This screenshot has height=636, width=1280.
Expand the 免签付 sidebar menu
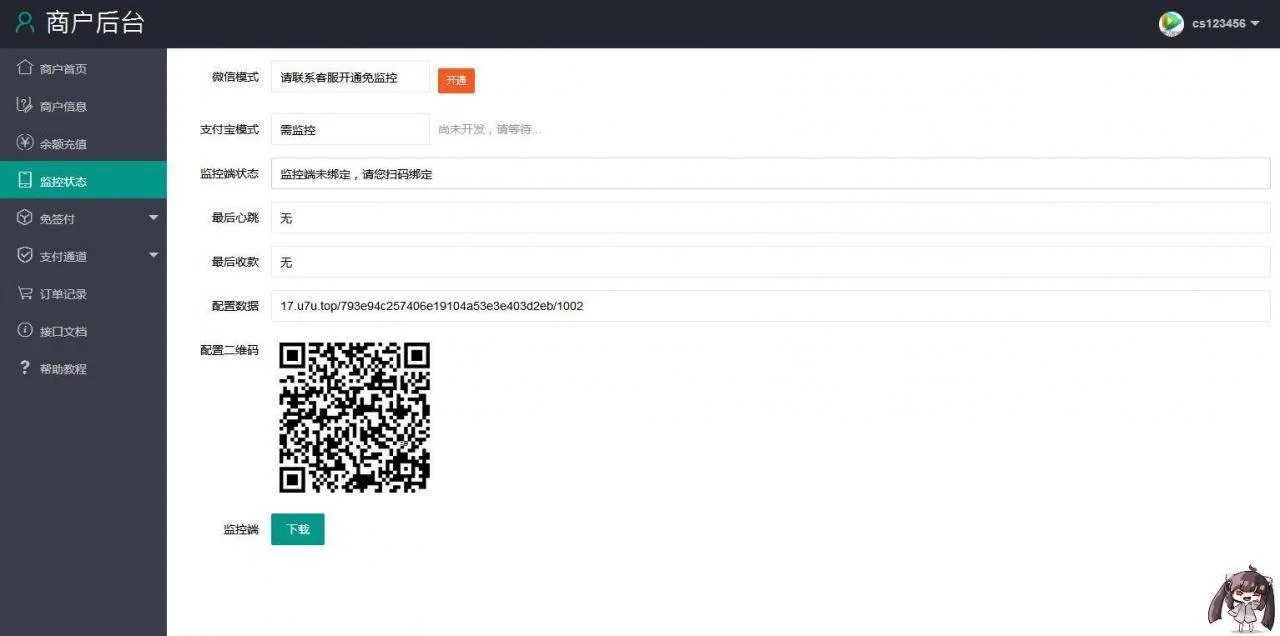pyautogui.click(x=83, y=217)
